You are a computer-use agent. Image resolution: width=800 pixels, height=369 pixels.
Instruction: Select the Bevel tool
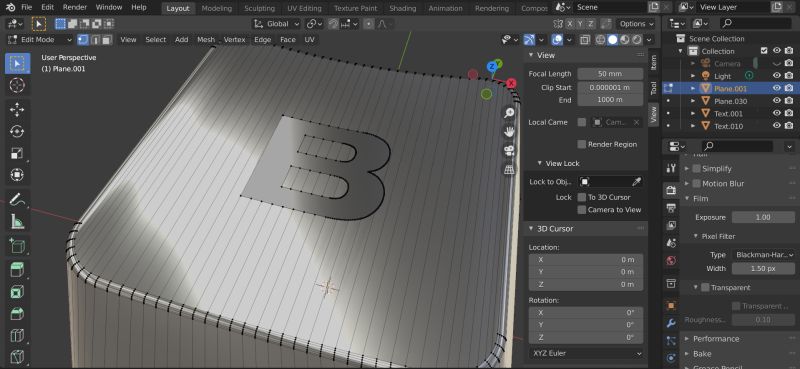(17, 313)
